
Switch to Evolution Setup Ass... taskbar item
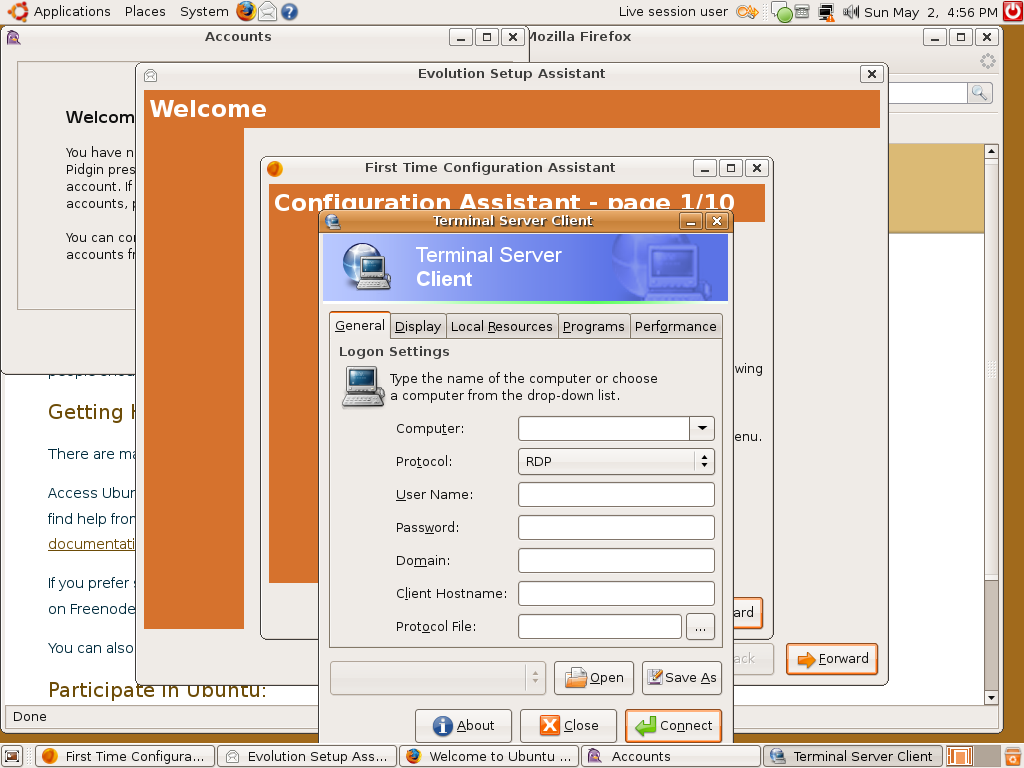tap(307, 756)
